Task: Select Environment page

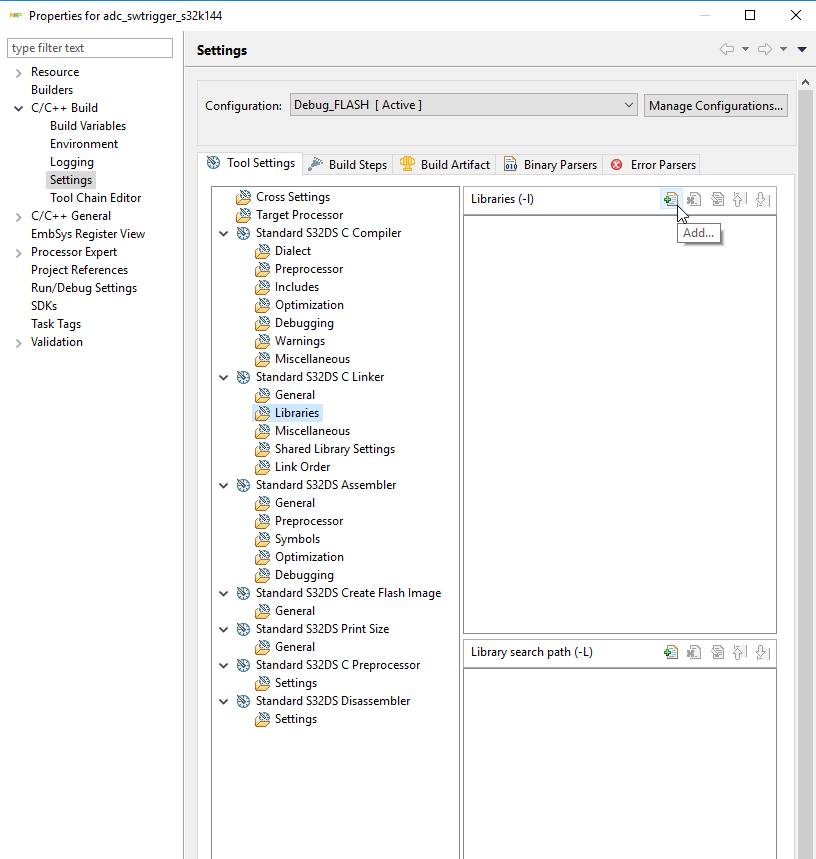Action: (84, 144)
